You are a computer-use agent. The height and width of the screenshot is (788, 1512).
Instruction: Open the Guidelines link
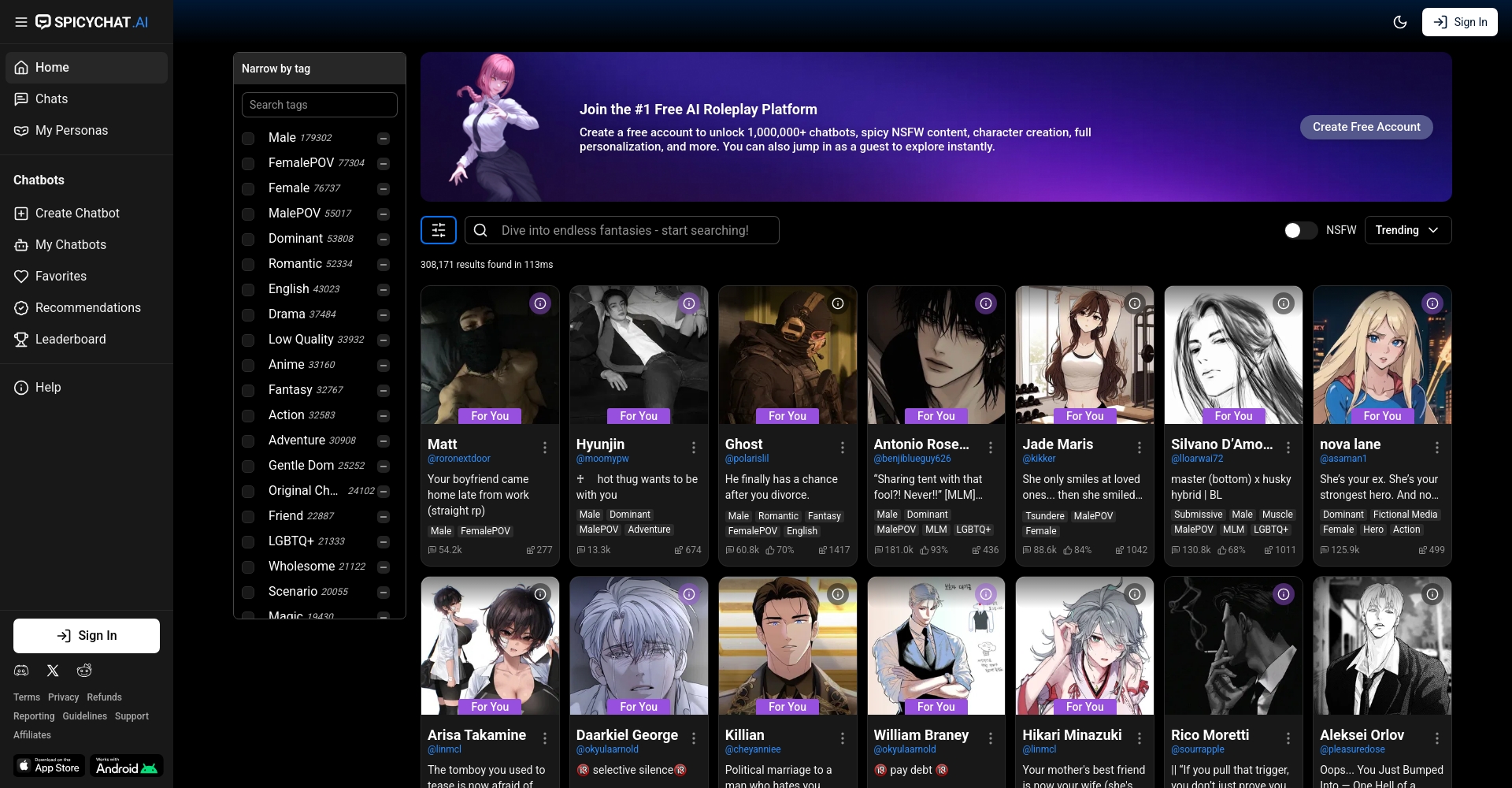(85, 716)
